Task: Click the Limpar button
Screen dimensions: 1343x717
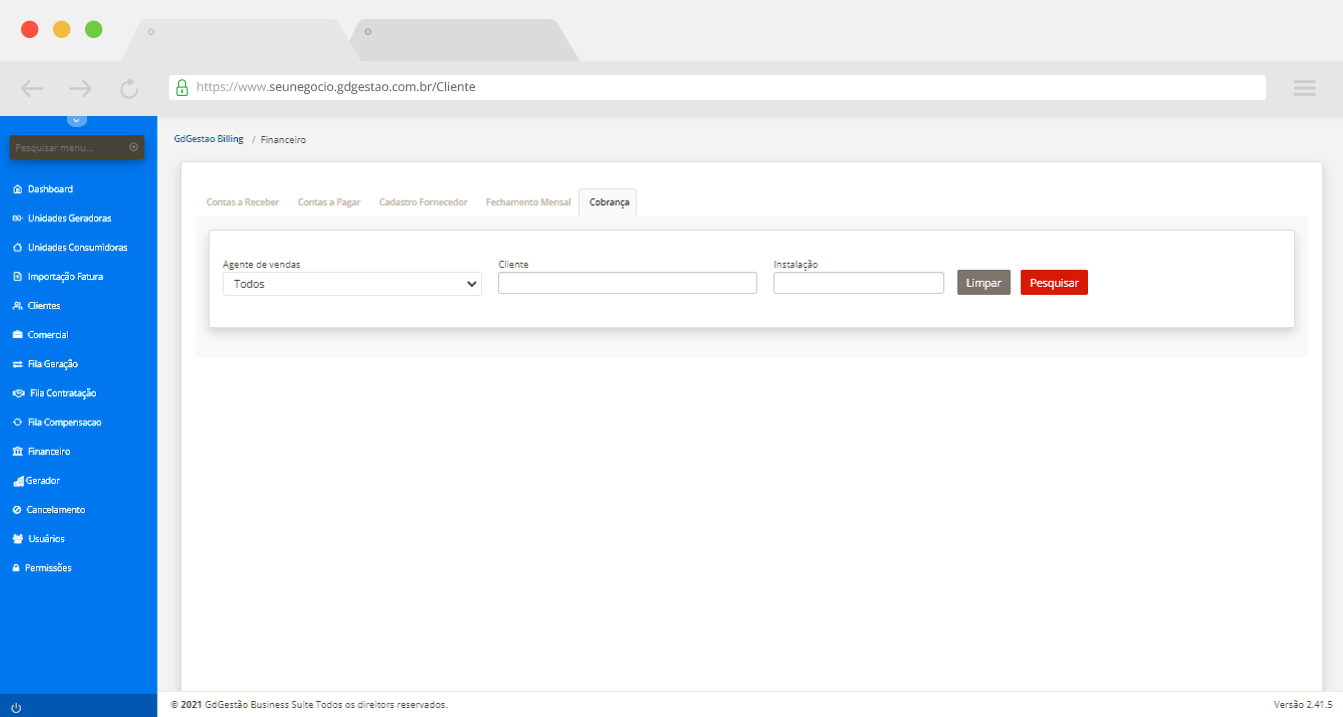Action: pyautogui.click(x=984, y=283)
